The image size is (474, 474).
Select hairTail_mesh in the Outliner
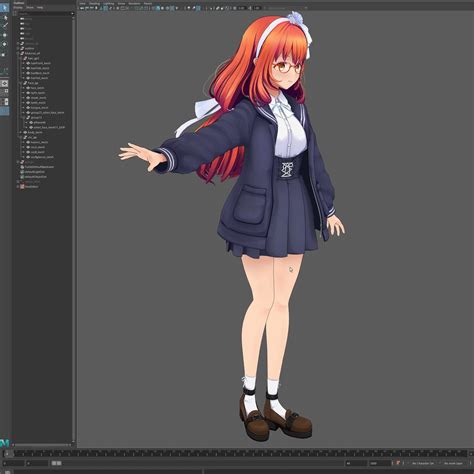pyautogui.click(x=39, y=78)
